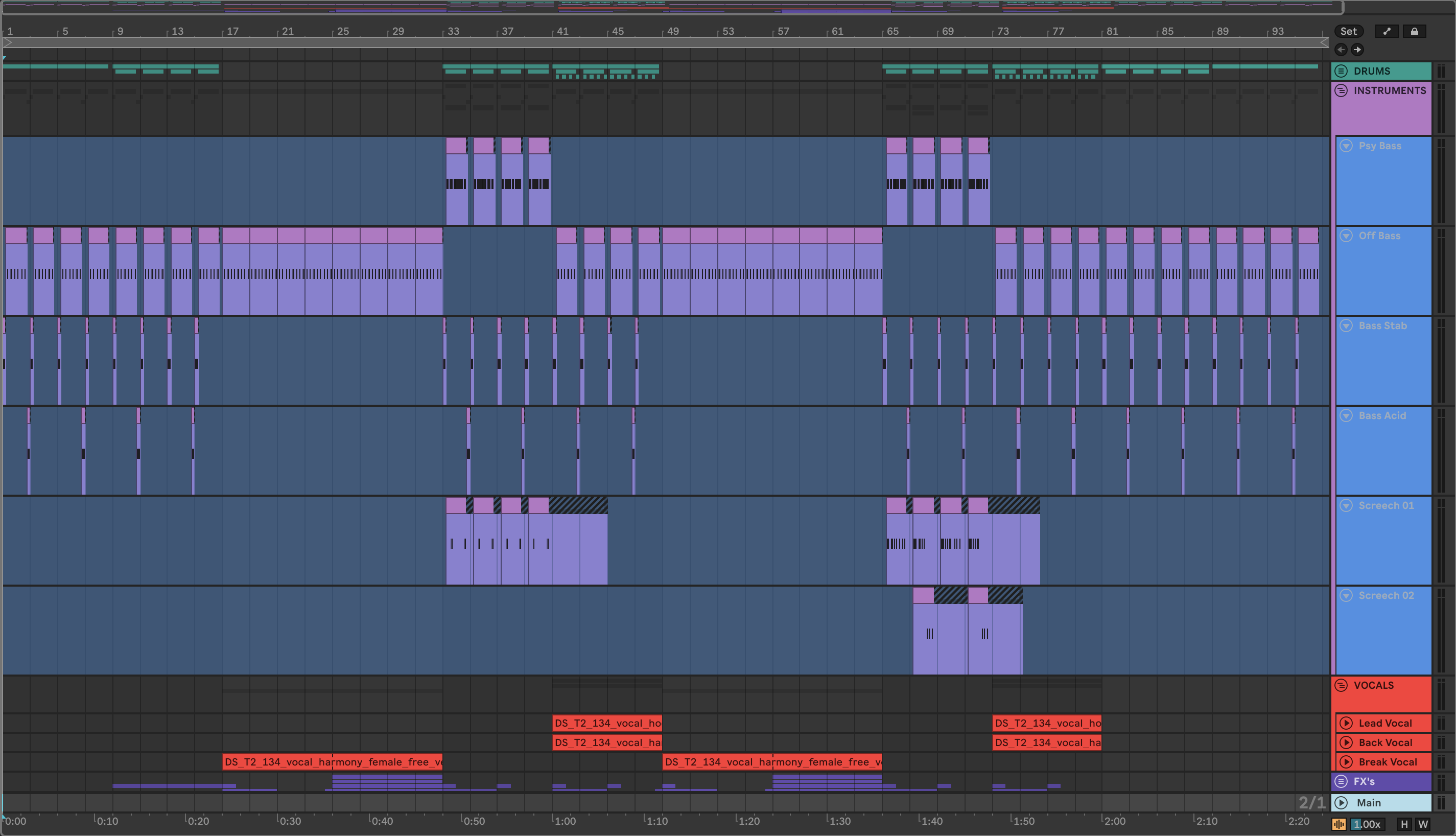The height and width of the screenshot is (836, 1456).
Task: Select first Psy Bass clip at bar 33
Action: [457, 181]
